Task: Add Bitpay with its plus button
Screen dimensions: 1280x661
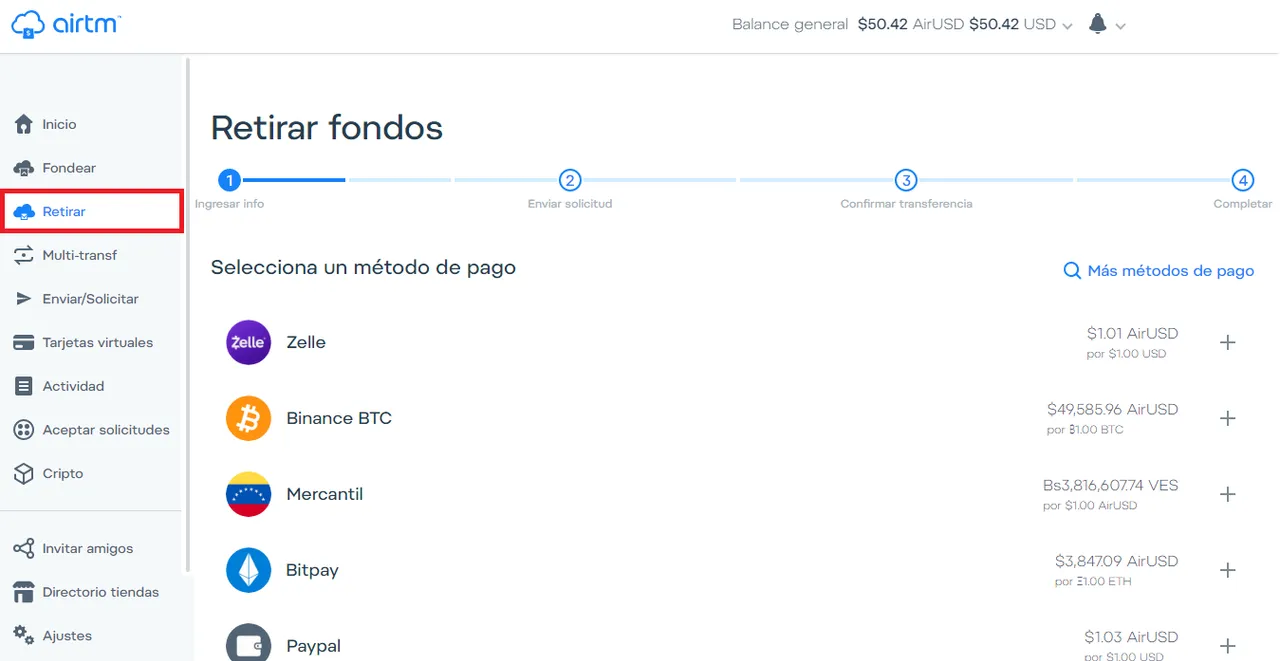Action: tap(1228, 570)
